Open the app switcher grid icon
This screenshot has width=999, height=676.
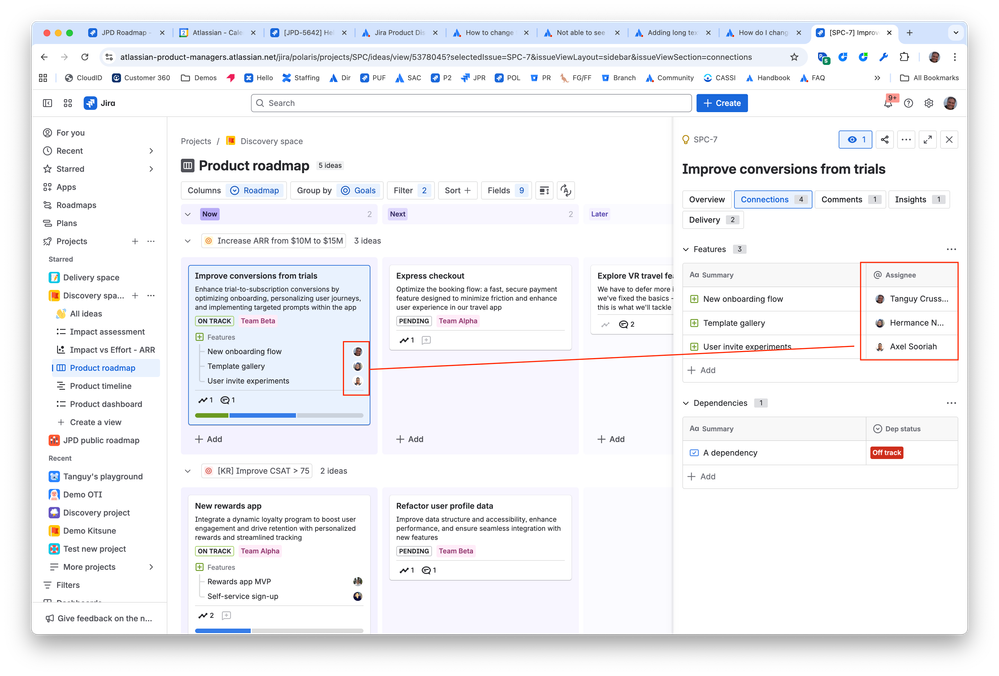68,103
